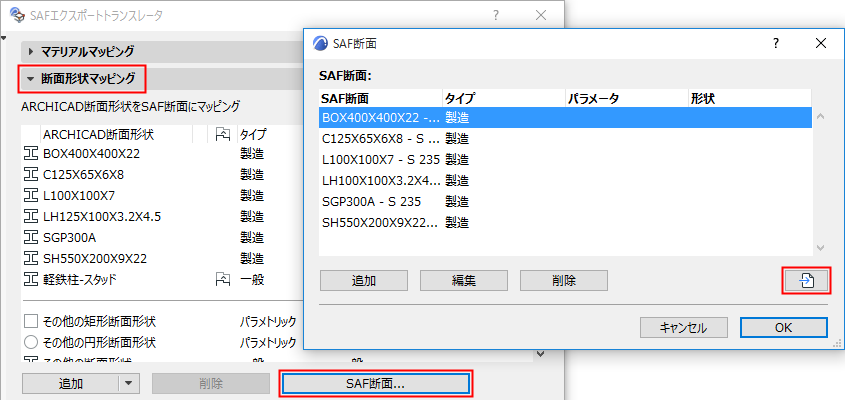Click scroll-down arrow of ARCHICAD profile list
The width and height of the screenshot is (845, 400).
[x=541, y=354]
